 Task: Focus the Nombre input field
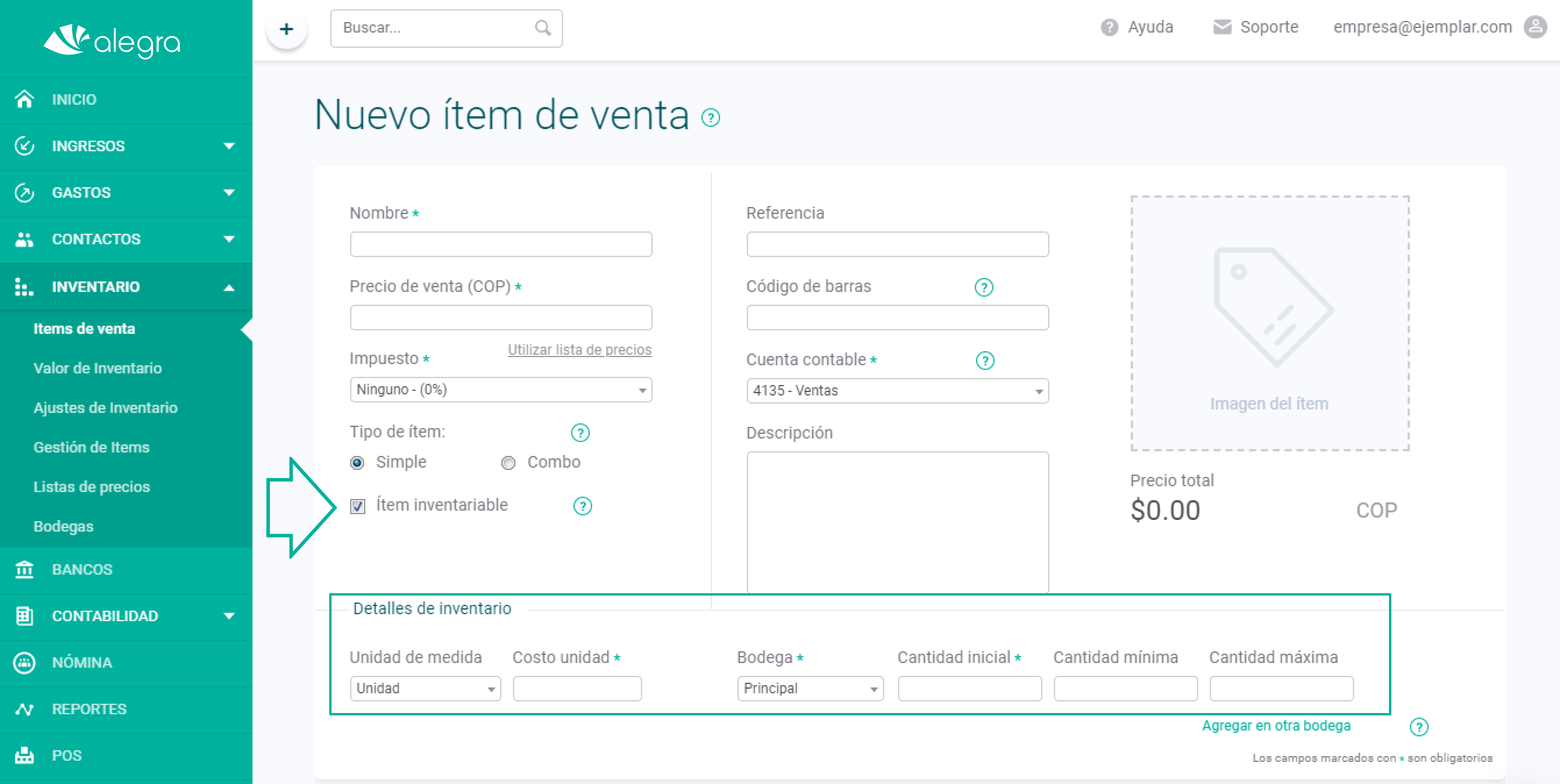click(501, 244)
